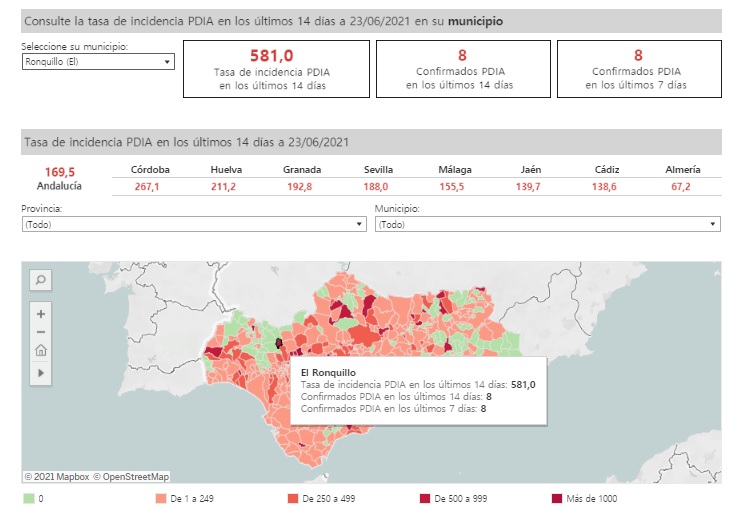This screenshot has width=737, height=511.
Task: Zoom out with the map minus button
Action: click(41, 332)
